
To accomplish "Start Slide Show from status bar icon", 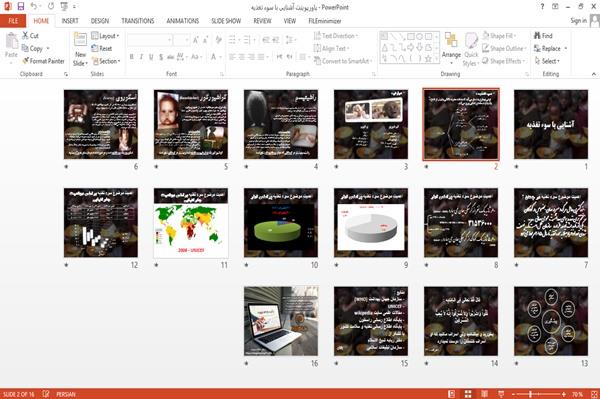I will coord(501,394).
